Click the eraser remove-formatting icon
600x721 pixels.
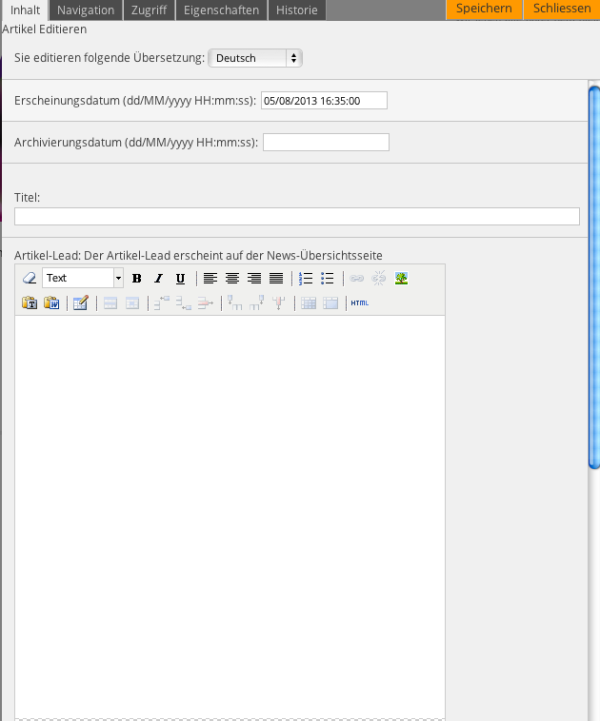[29, 279]
